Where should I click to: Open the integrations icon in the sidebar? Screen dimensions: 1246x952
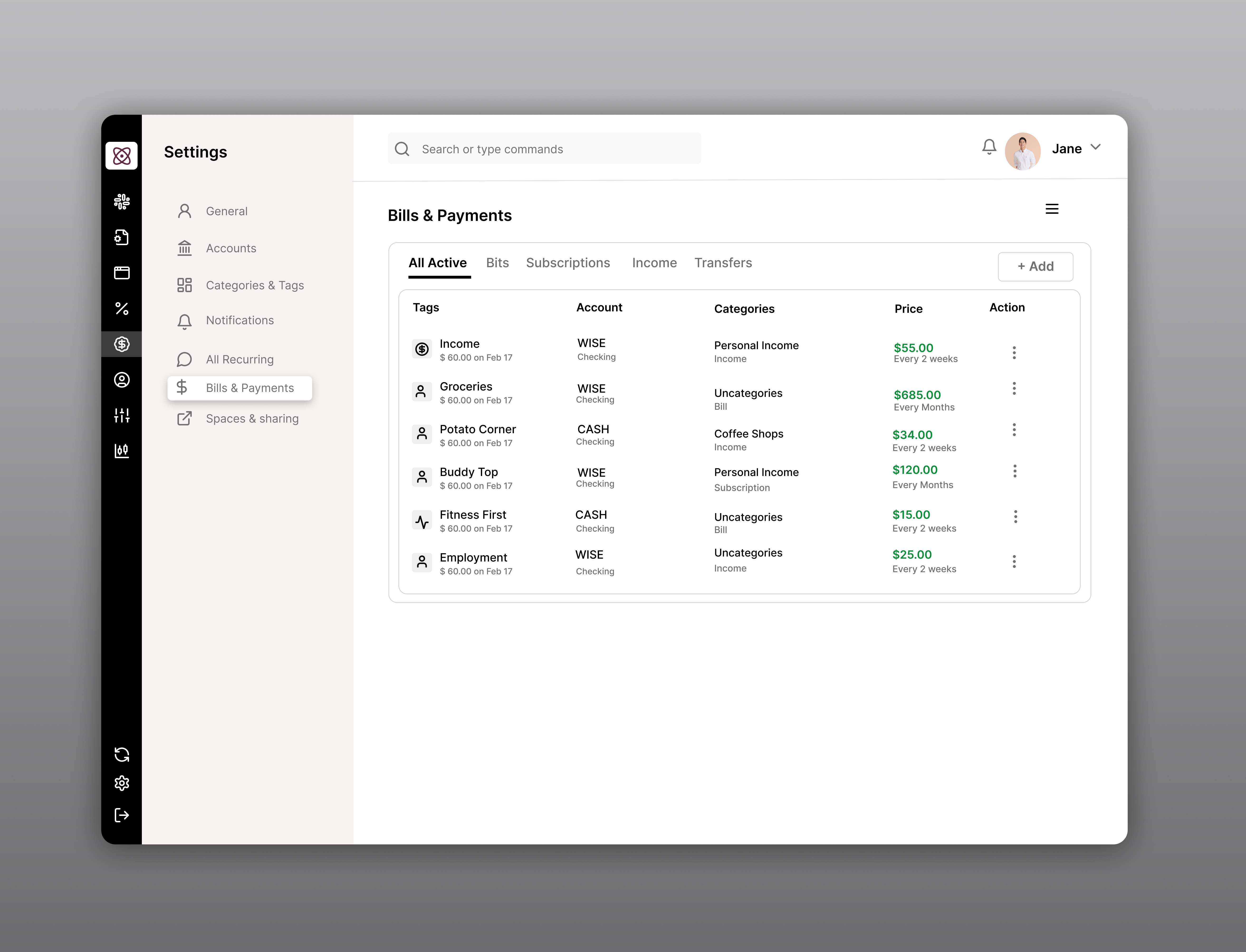(x=122, y=202)
